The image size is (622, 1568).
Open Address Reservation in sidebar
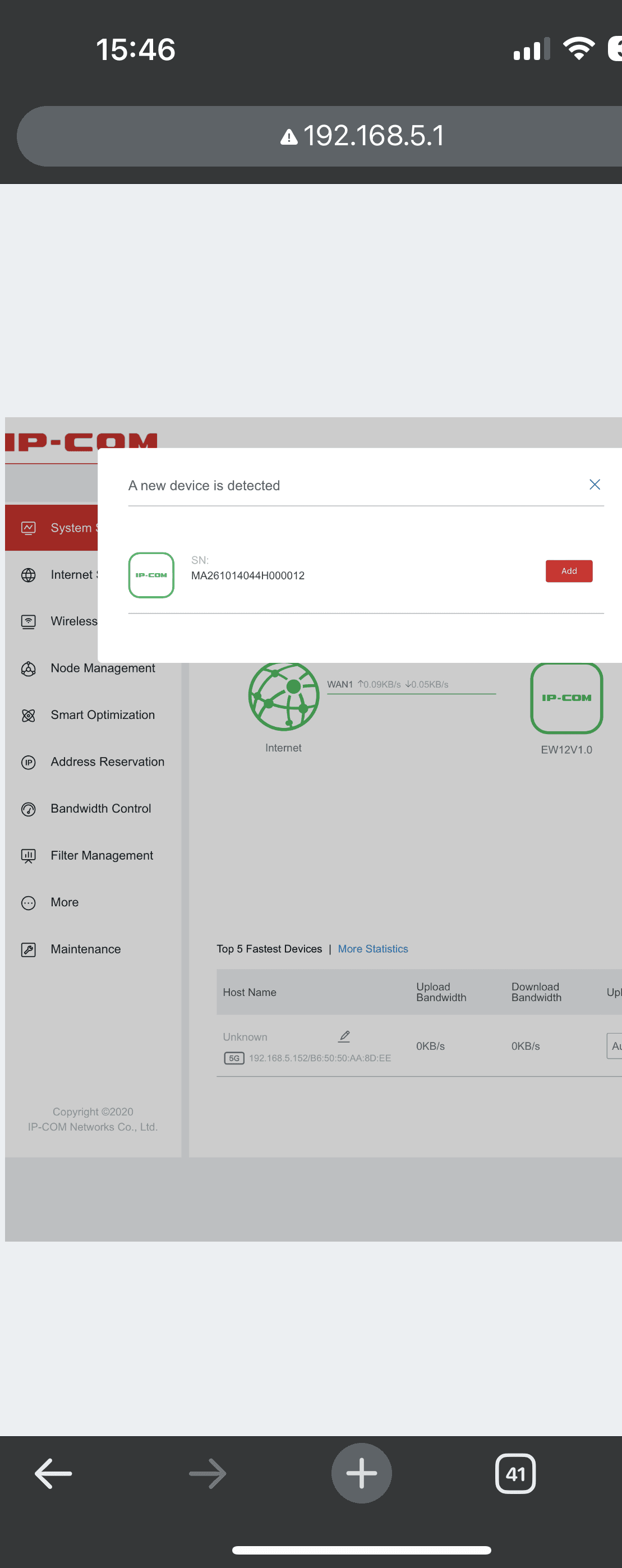[93, 762]
